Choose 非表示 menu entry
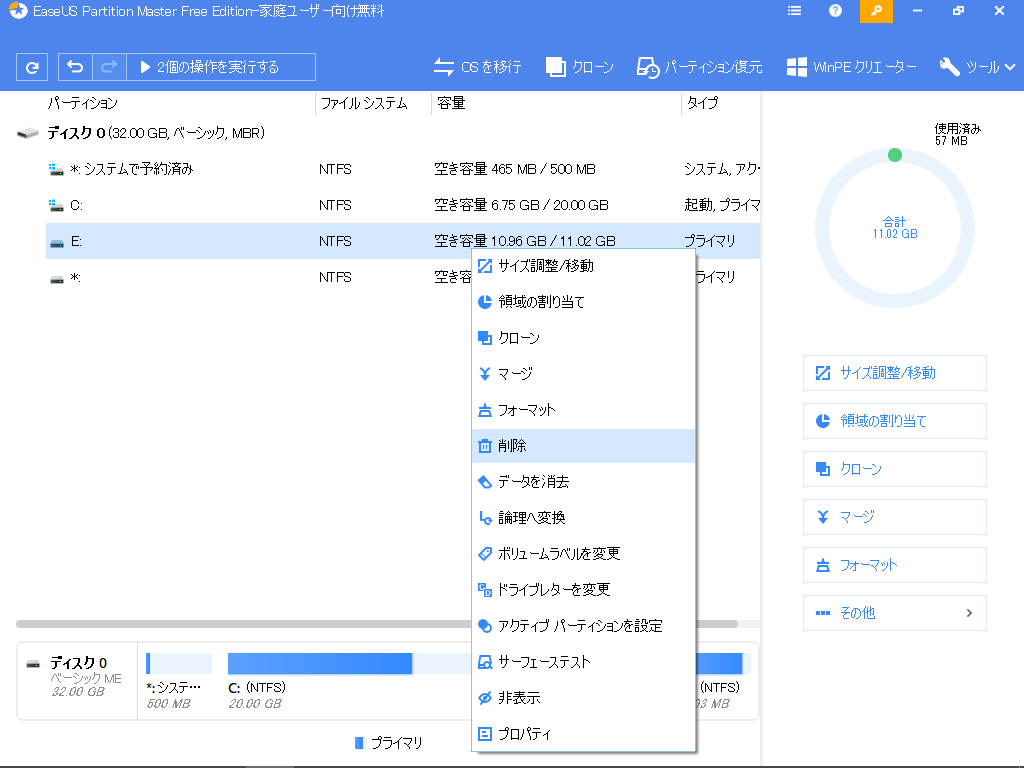This screenshot has height=768, width=1024. pos(583,698)
